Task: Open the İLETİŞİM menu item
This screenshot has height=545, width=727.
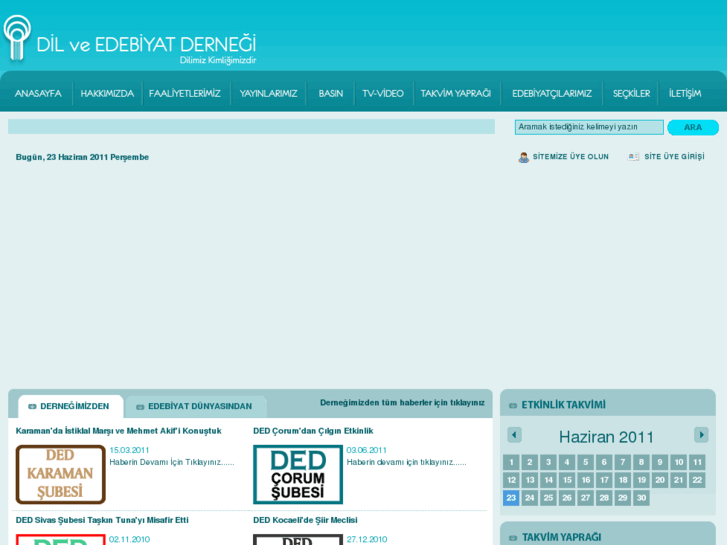Action: click(685, 94)
